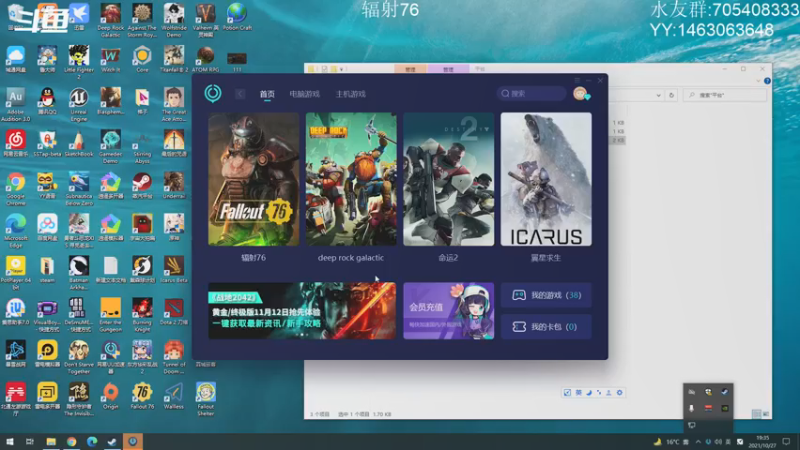This screenshot has height=450, width=800.
Task: Open the notification center
Action: coord(786,442)
